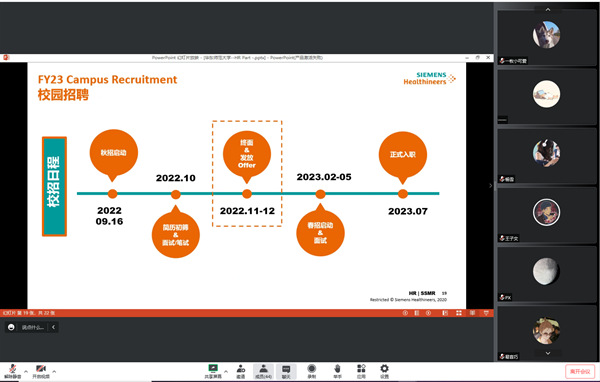600x382 pixels.
Task: Open the emoji picker smiley icon
Action: click(11, 327)
